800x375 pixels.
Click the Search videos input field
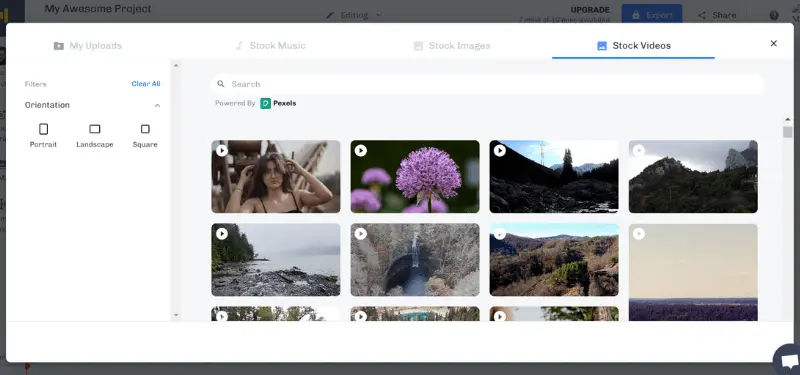pyautogui.click(x=487, y=84)
